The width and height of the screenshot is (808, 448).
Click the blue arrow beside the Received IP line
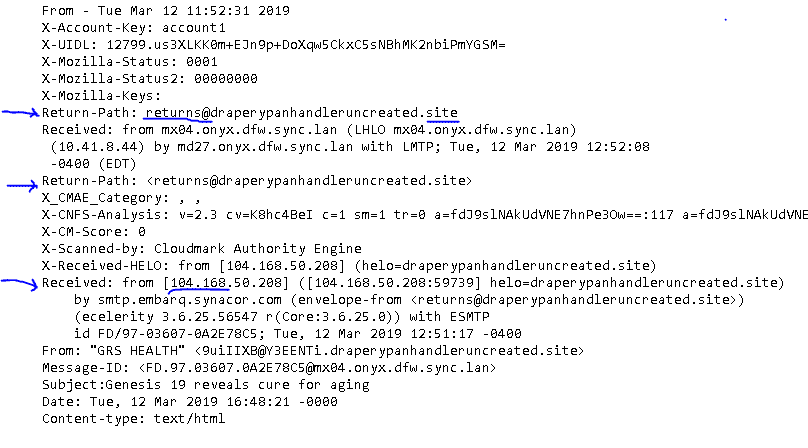tap(18, 281)
